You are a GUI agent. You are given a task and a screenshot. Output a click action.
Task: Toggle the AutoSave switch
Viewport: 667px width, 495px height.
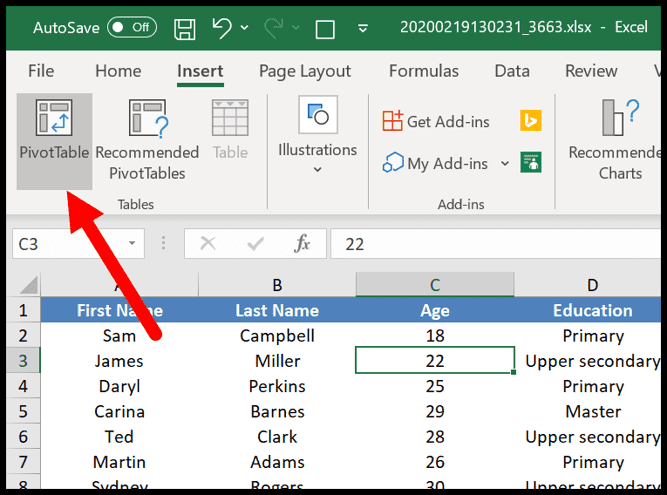[x=132, y=28]
